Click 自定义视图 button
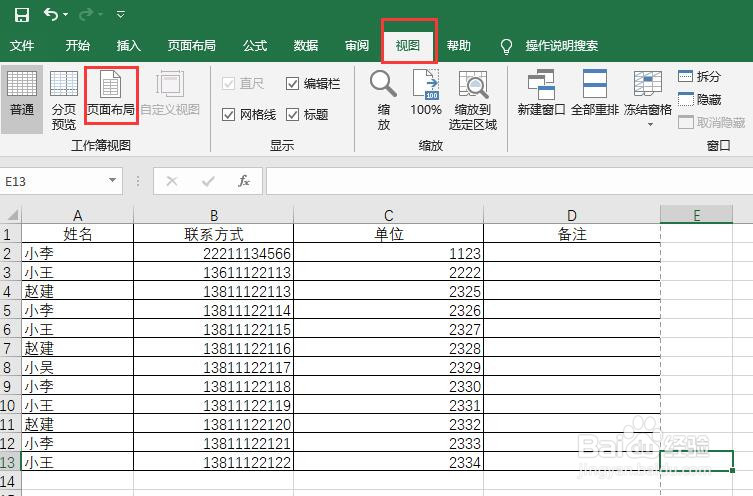753x496 pixels. tap(170, 95)
